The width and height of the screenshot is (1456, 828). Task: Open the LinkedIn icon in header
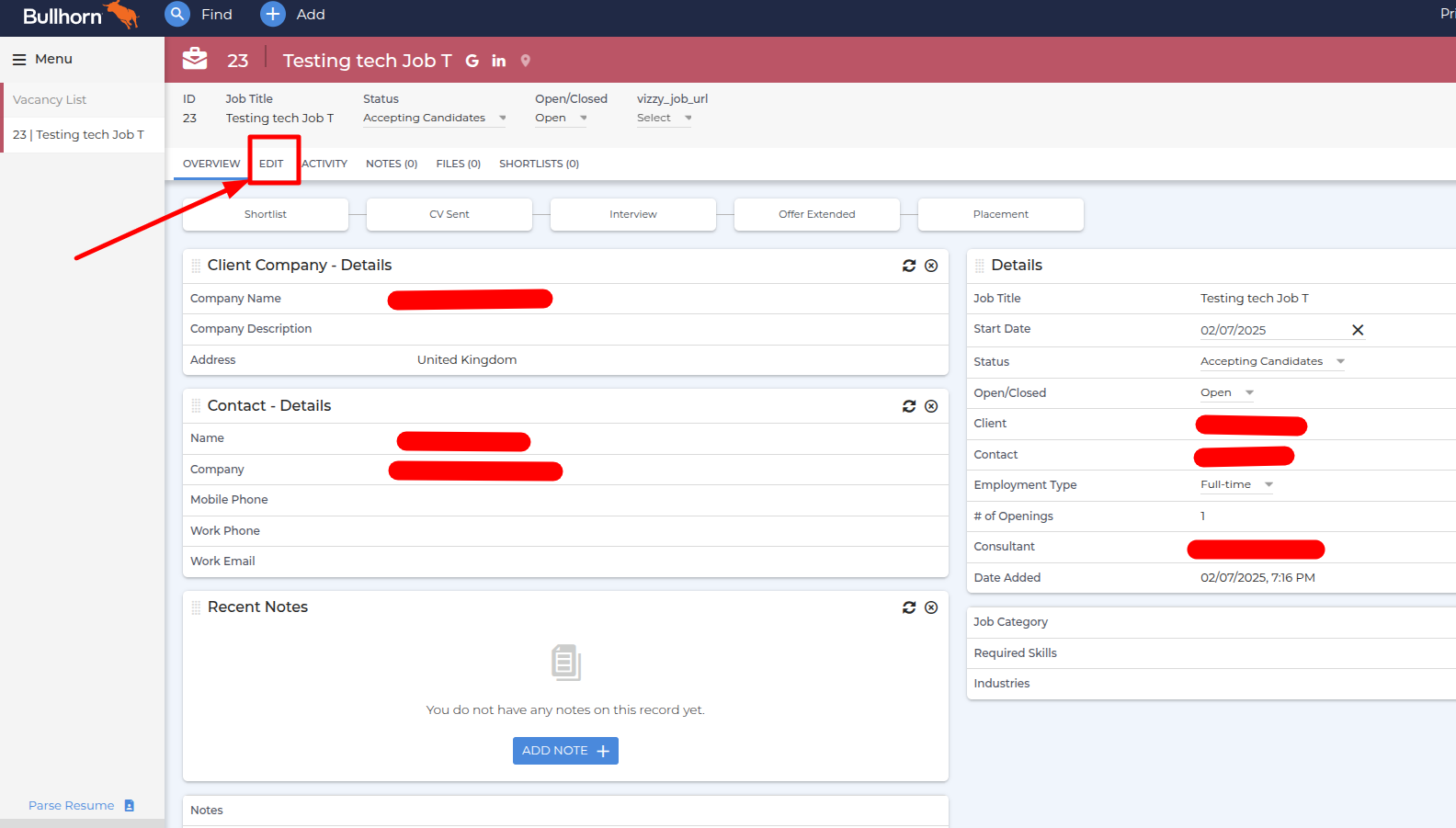click(x=499, y=61)
